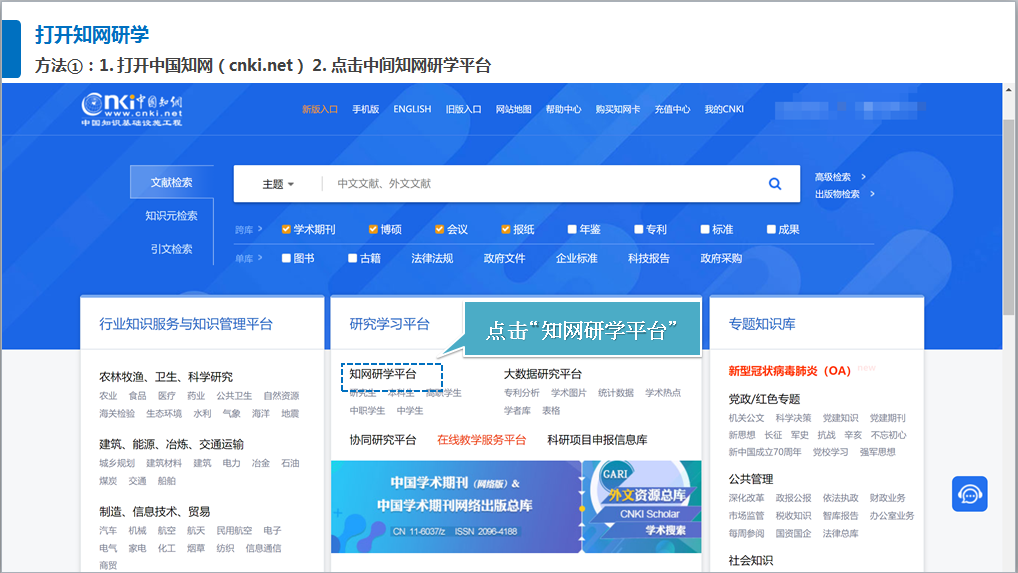This screenshot has height=573, width=1018.
Task: Click 外文资源总库 CNKI Scholar banner
Action: [x=642, y=507]
